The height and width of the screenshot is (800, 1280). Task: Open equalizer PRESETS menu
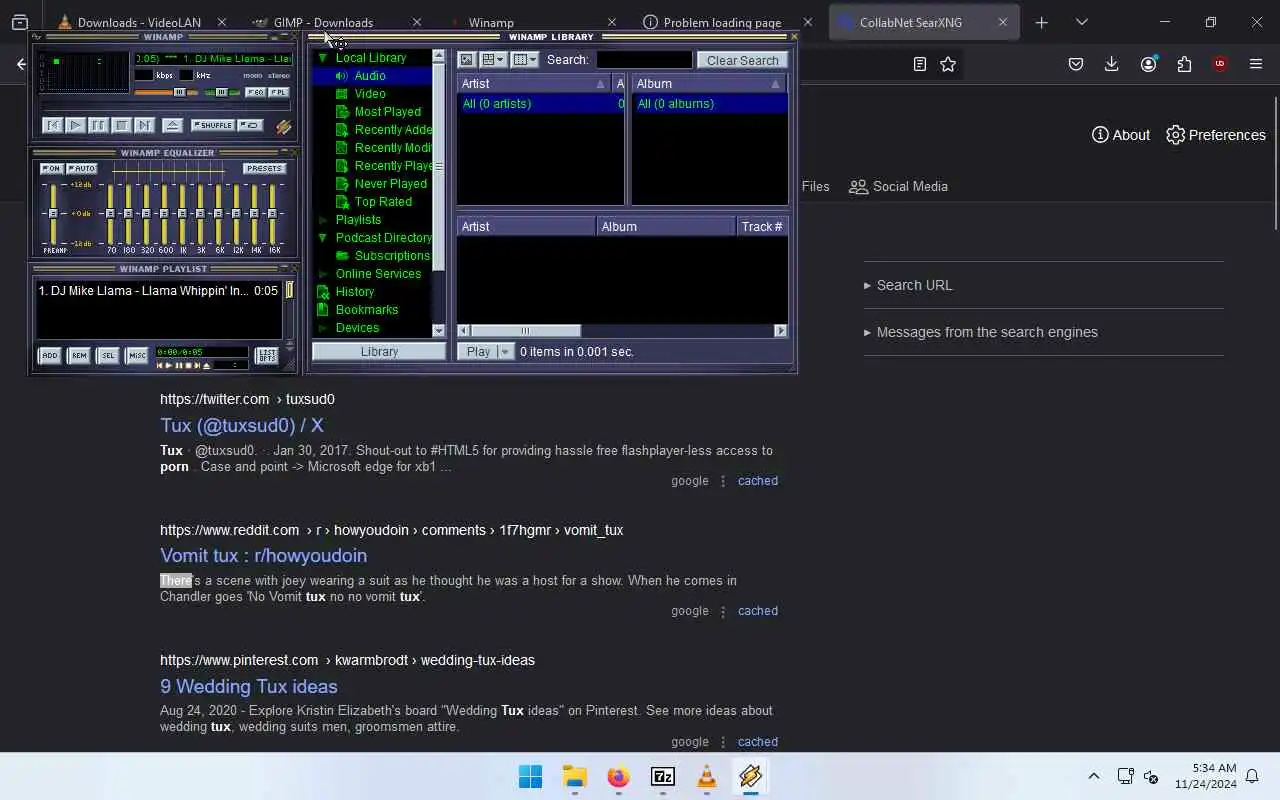pos(264,168)
